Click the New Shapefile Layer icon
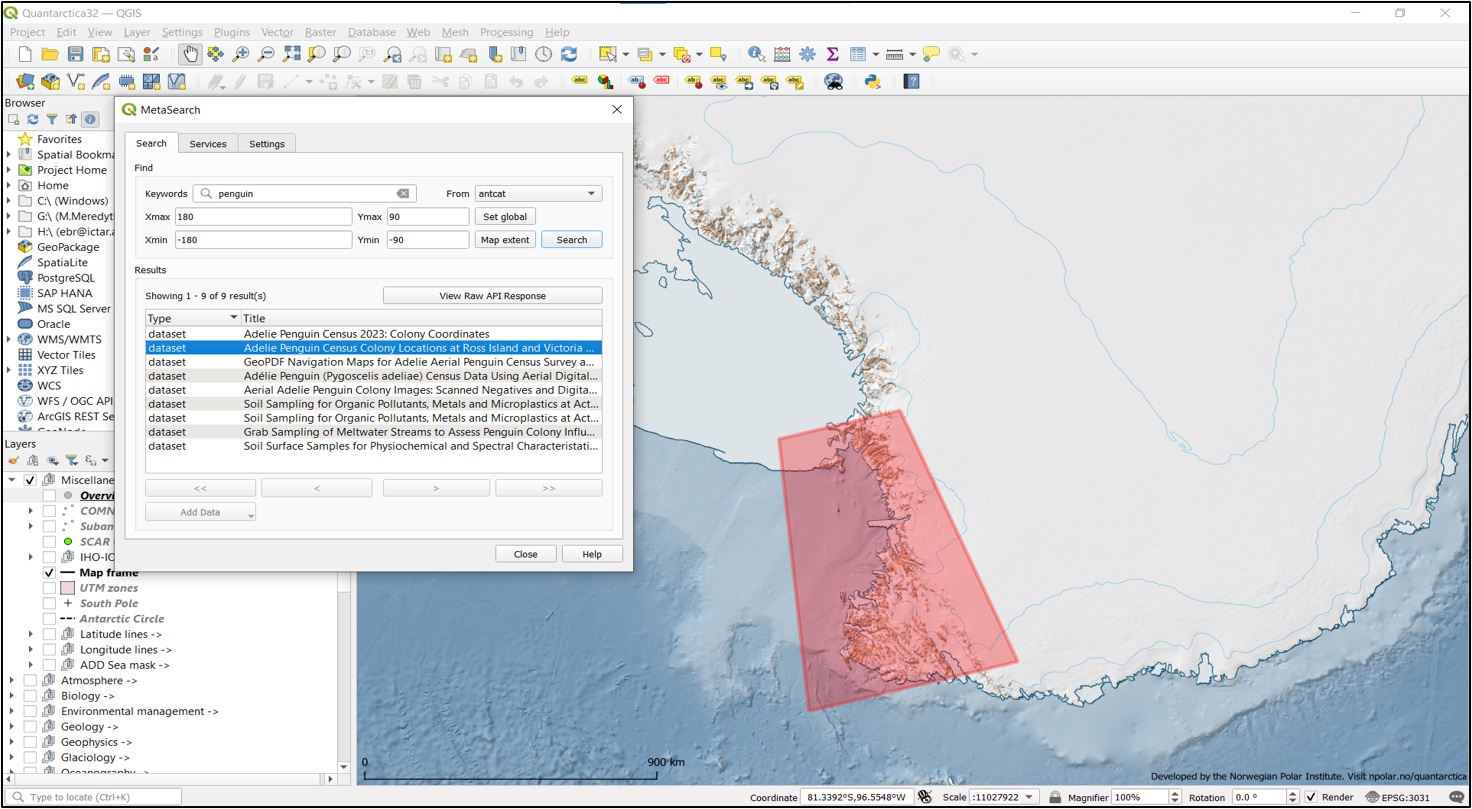The image size is (1472, 809). tap(76, 81)
